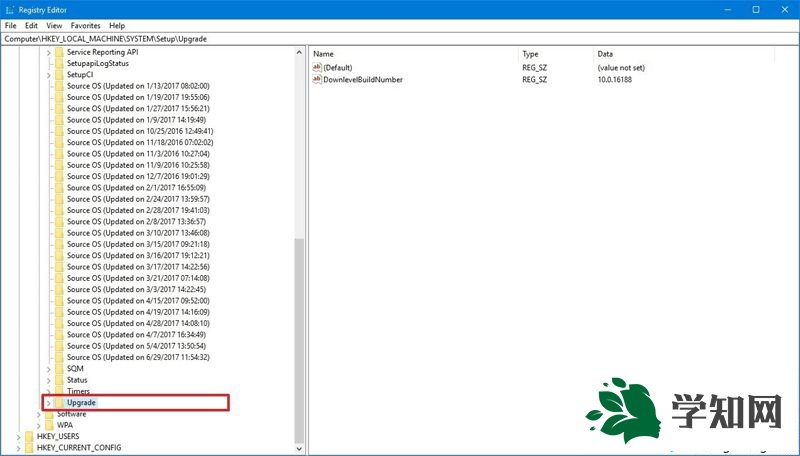Select Source OS (Updated on 5/4/2017 13:50:54)

pyautogui.click(x=136, y=346)
